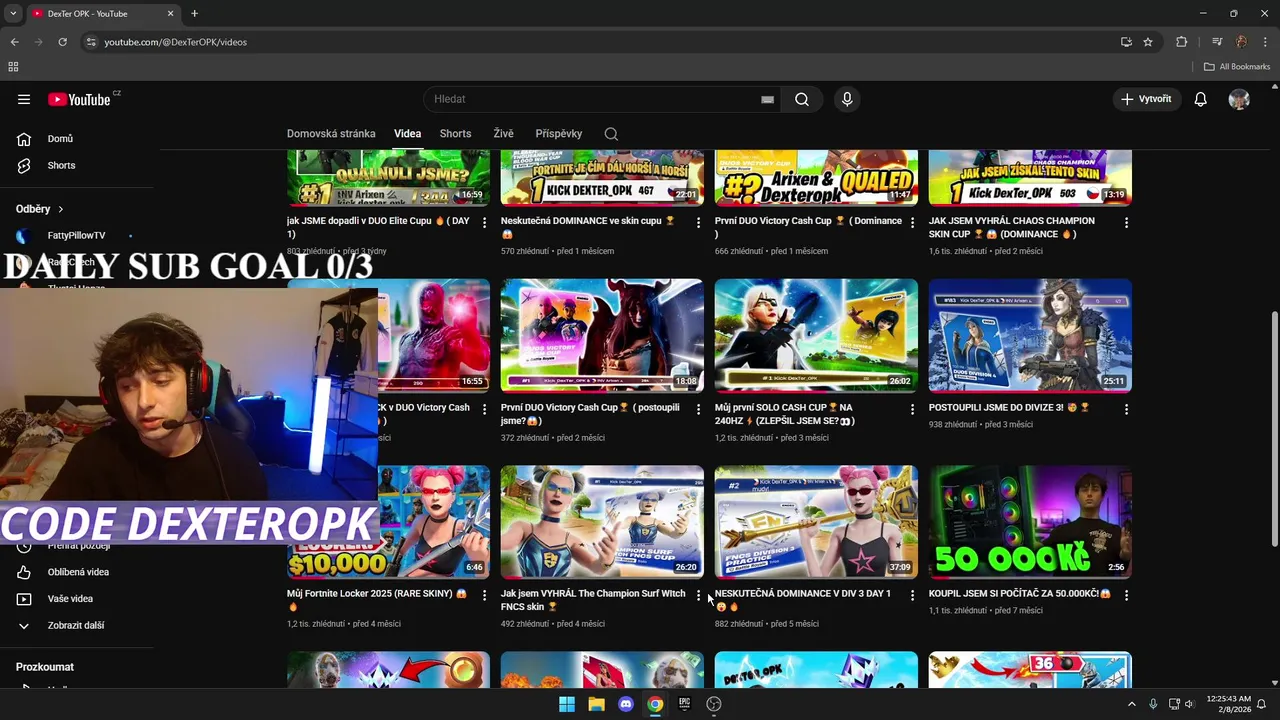Open File Explorer from the taskbar
Screen dimensions: 1280x720
pyautogui.click(x=596, y=704)
